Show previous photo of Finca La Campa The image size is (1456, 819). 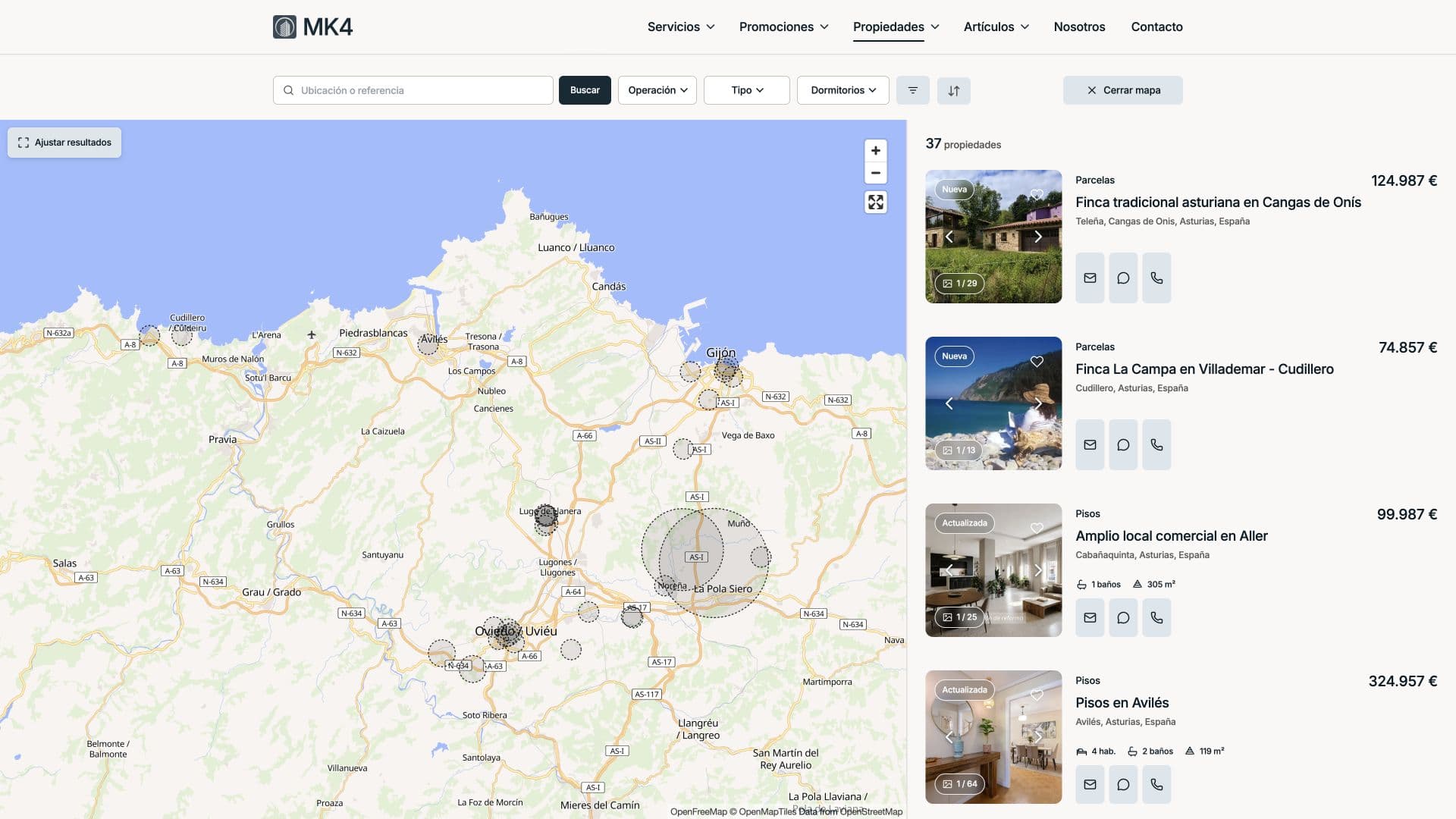pyautogui.click(x=949, y=403)
